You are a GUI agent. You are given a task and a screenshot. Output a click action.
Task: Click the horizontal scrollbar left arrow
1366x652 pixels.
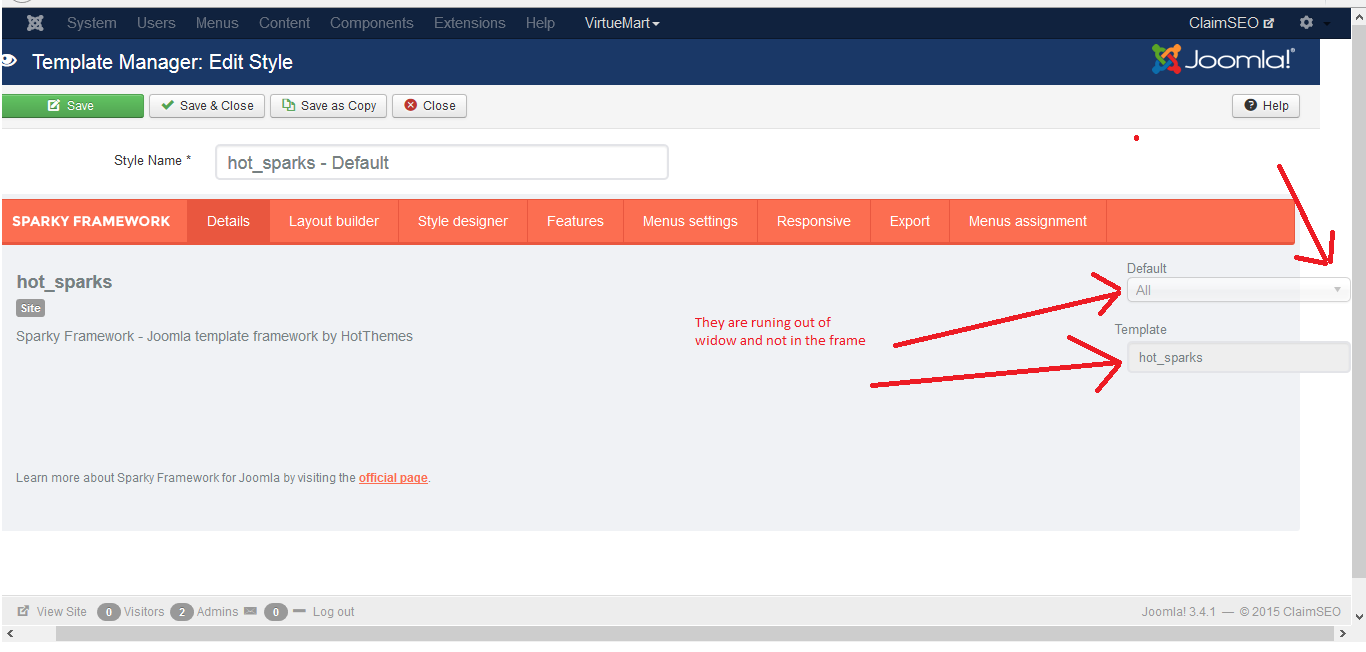(10, 634)
